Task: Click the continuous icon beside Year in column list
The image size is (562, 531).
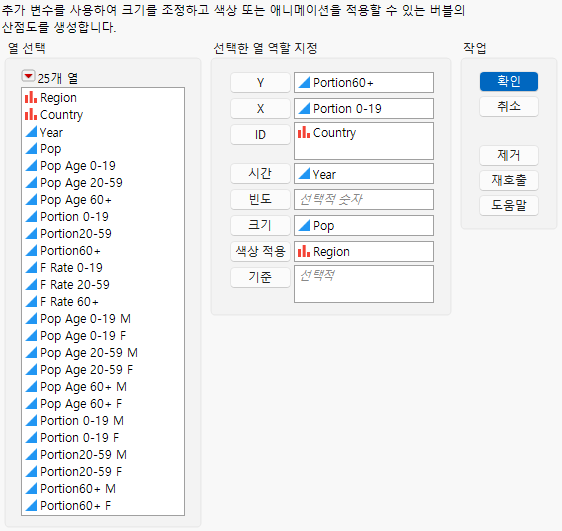Action: 31,131
